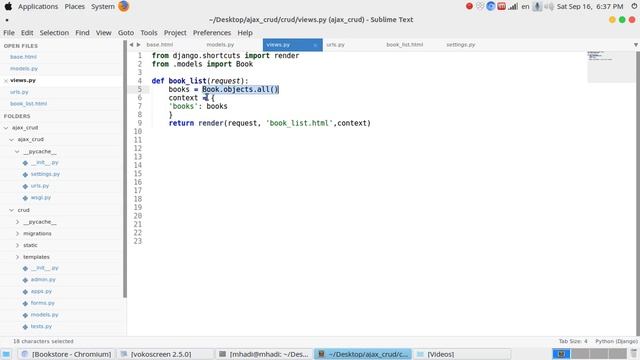Collapse the crud folder
This screenshot has height=360, width=640.
pyautogui.click(x=12, y=210)
